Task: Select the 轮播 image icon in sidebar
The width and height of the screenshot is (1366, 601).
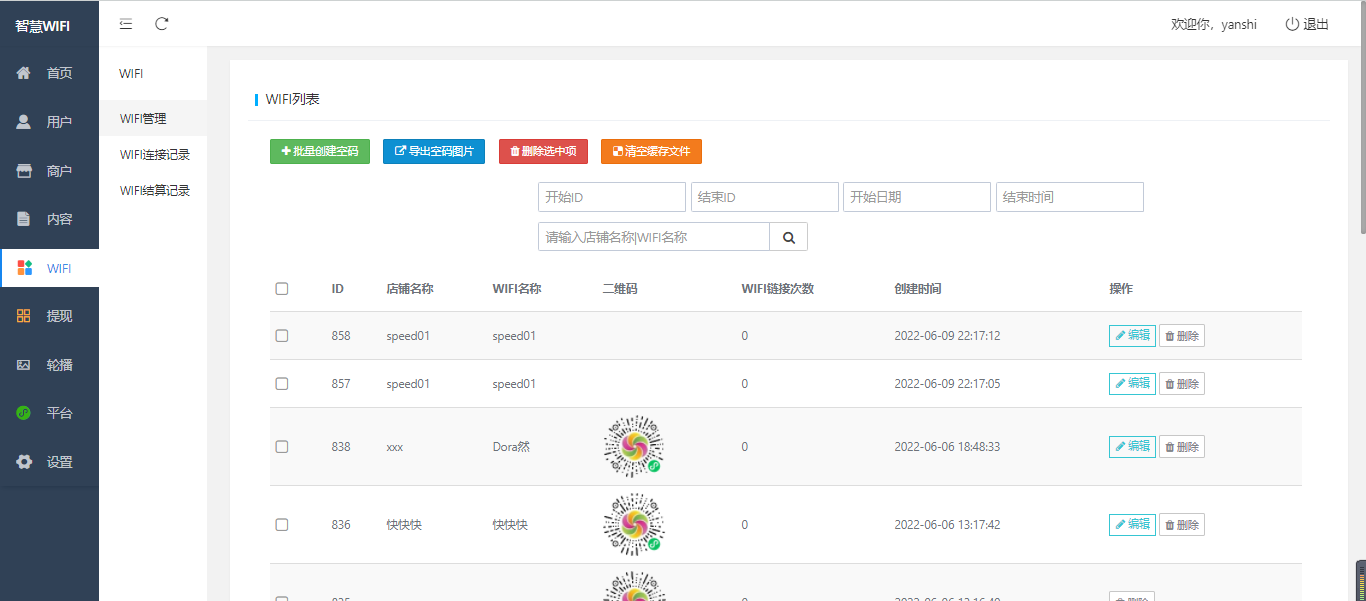Action: (x=24, y=365)
